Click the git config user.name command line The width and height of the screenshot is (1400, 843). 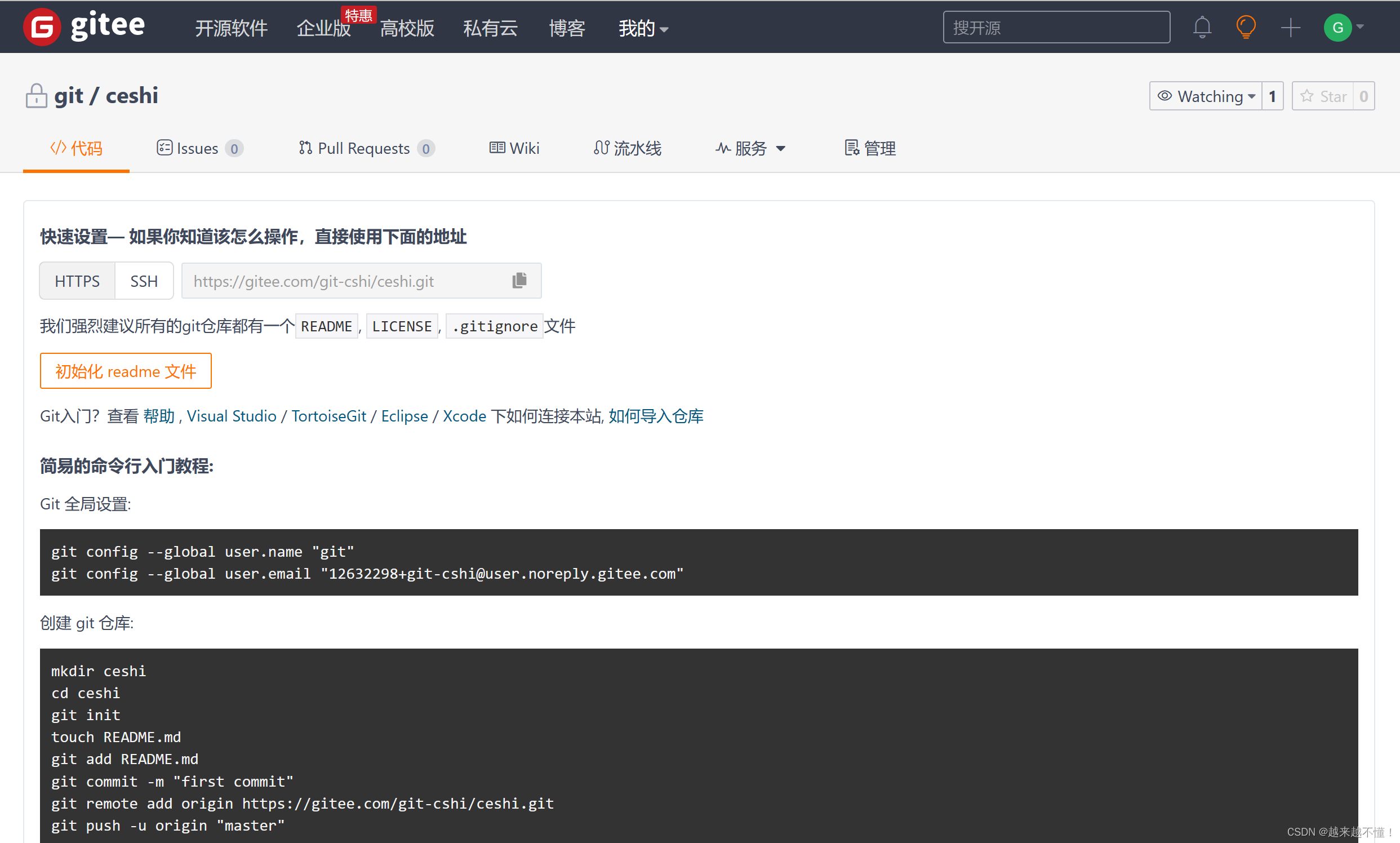(x=203, y=551)
